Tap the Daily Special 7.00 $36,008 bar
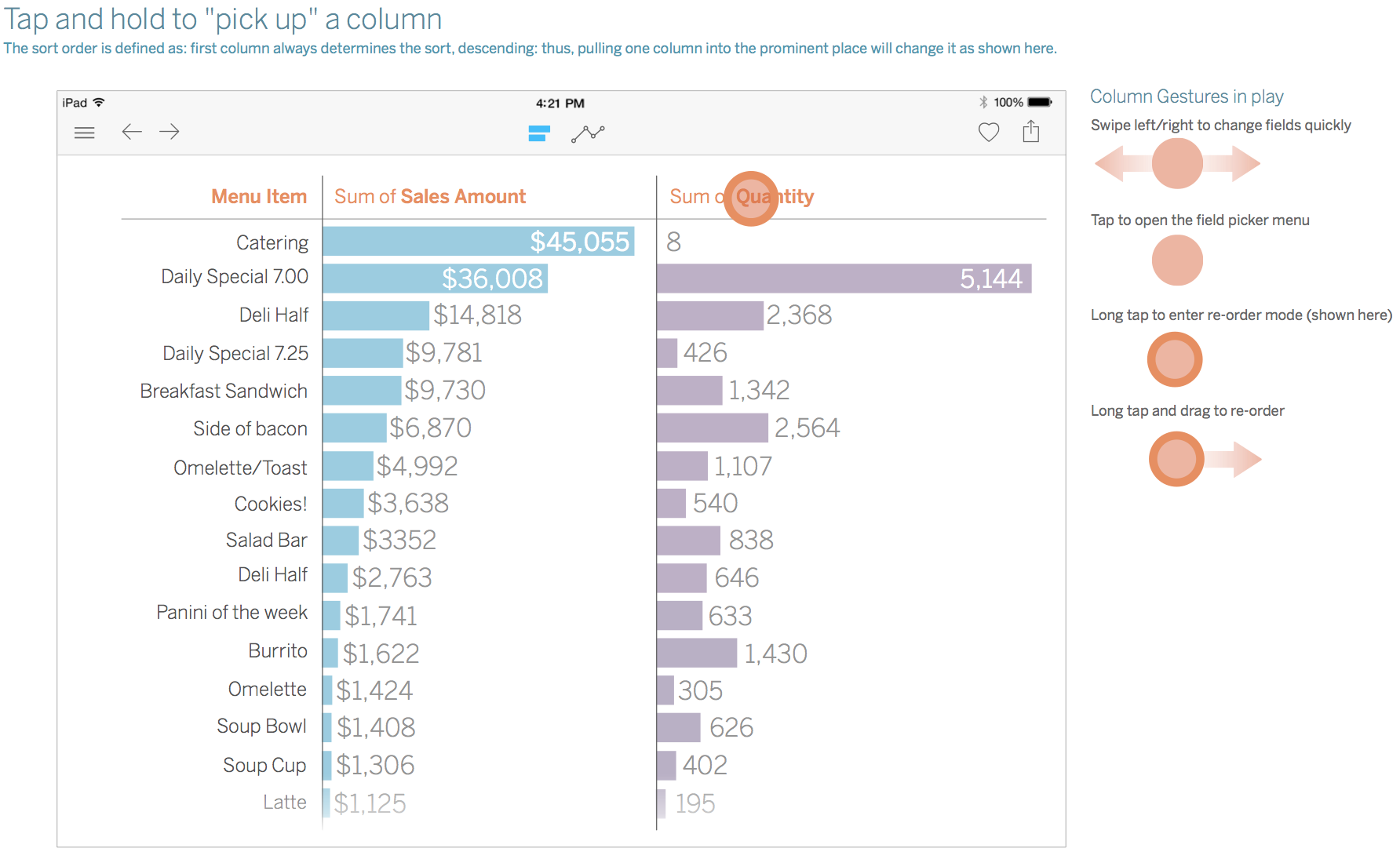Screen dimensions: 1400x852 435,279
